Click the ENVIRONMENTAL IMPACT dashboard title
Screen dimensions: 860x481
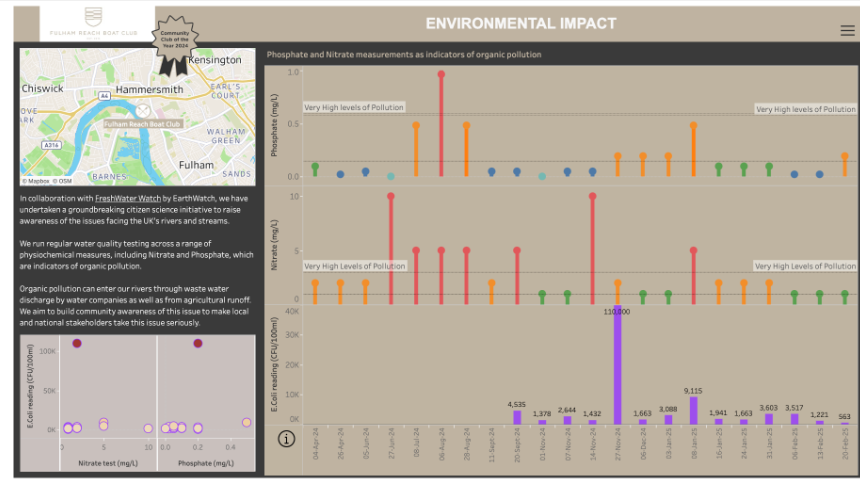pyautogui.click(x=521, y=24)
